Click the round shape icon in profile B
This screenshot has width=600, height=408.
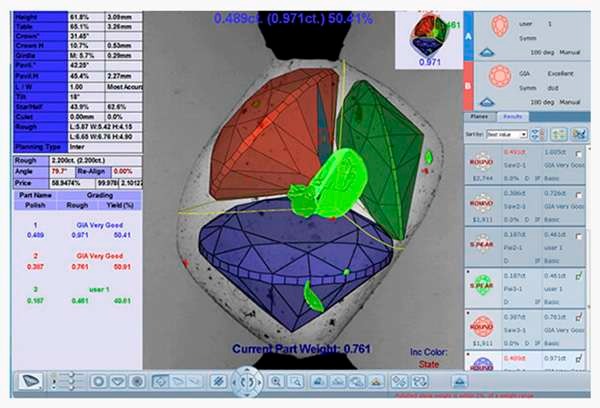pos(499,75)
